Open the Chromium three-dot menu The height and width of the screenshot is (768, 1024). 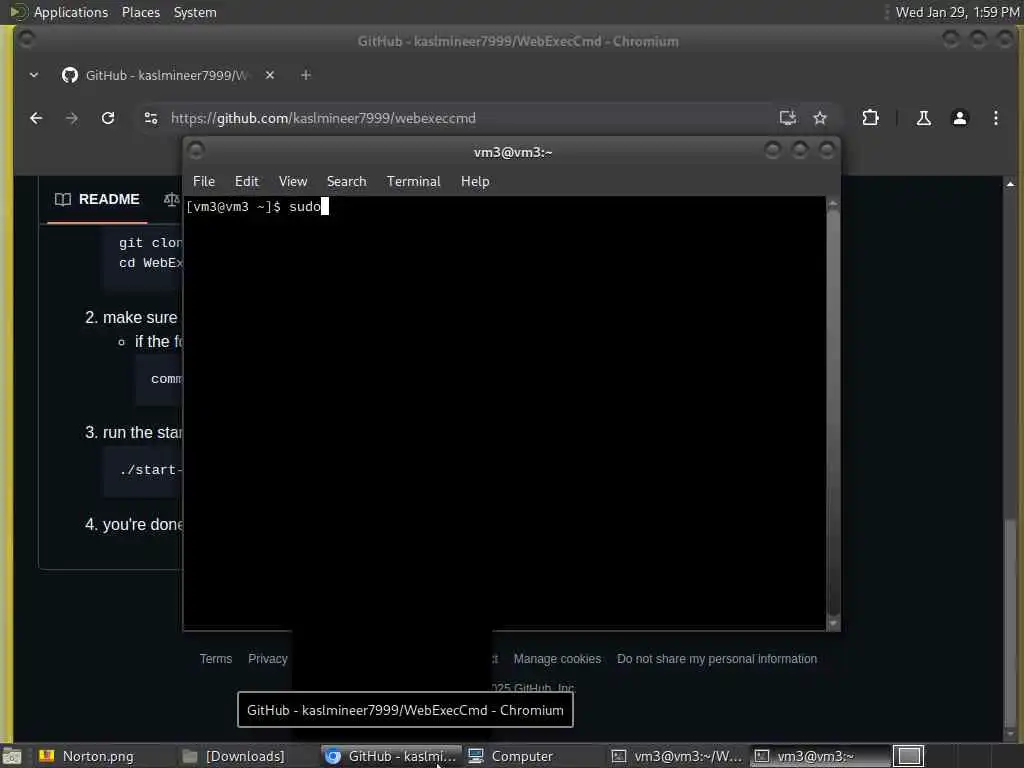[x=995, y=118]
